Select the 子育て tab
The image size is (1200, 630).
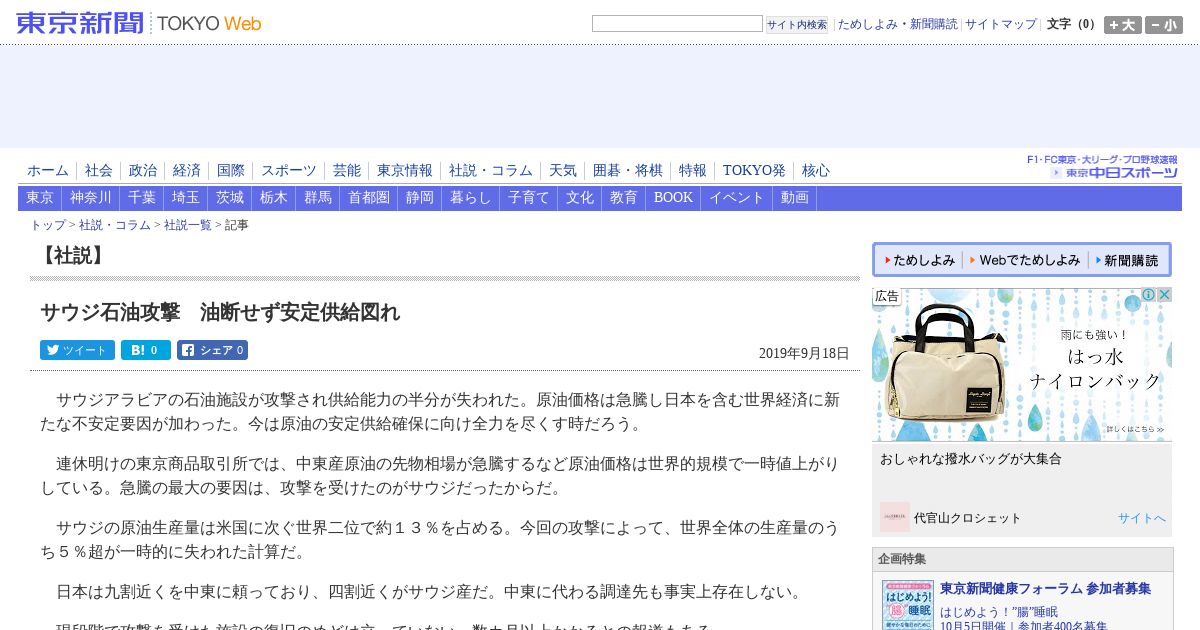(x=529, y=198)
